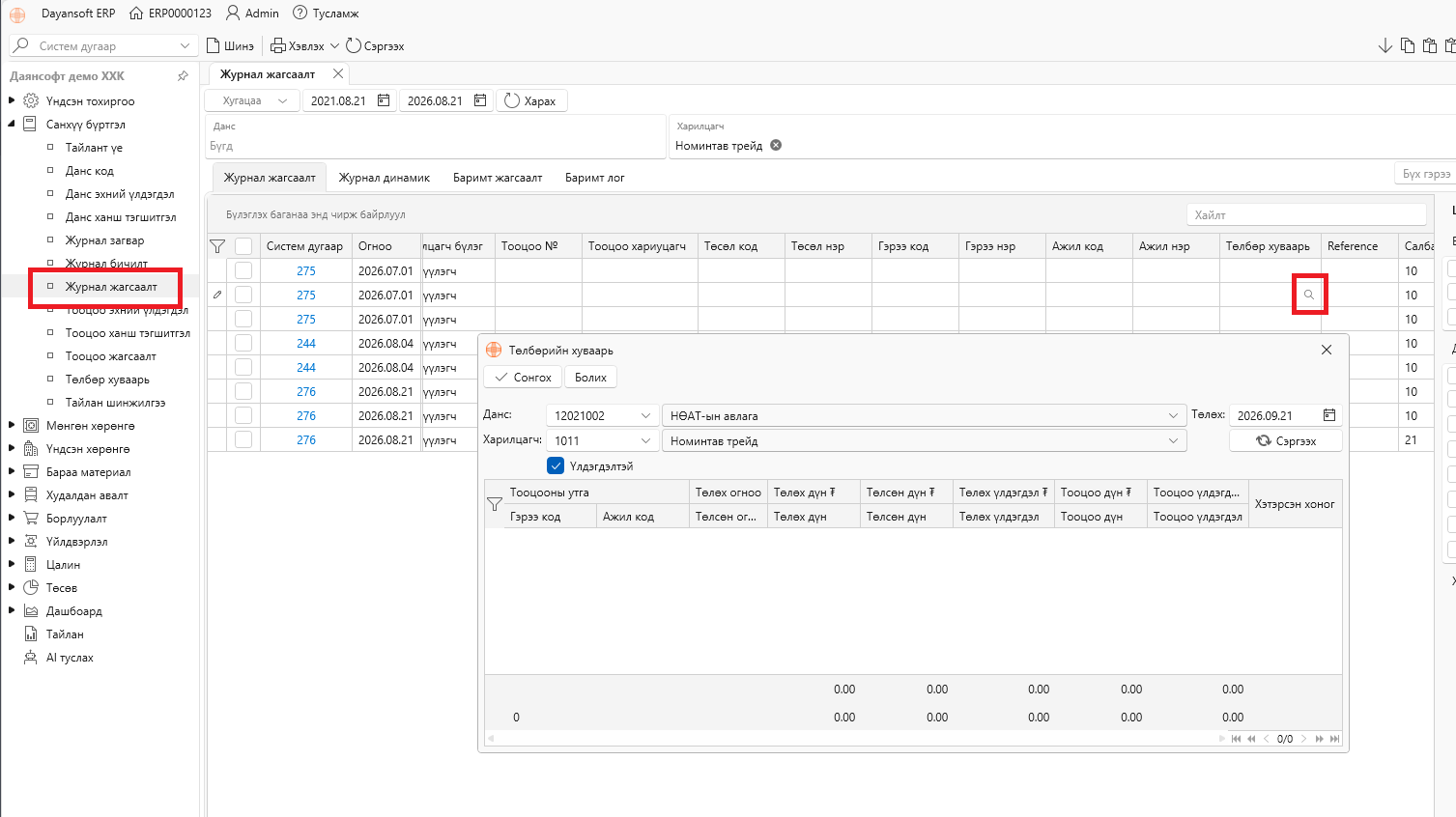Viewport: 1456px width, 817px height.
Task: Check the third row 275 checkbox
Action: [243, 319]
